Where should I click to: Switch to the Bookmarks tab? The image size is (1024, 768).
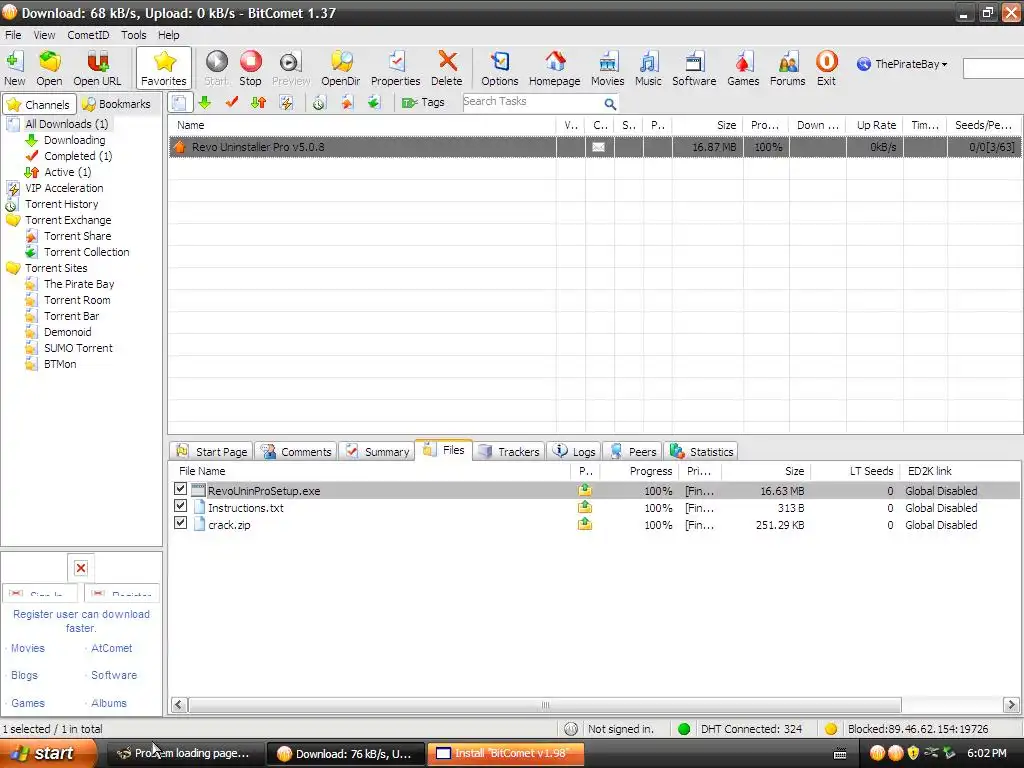coord(118,104)
